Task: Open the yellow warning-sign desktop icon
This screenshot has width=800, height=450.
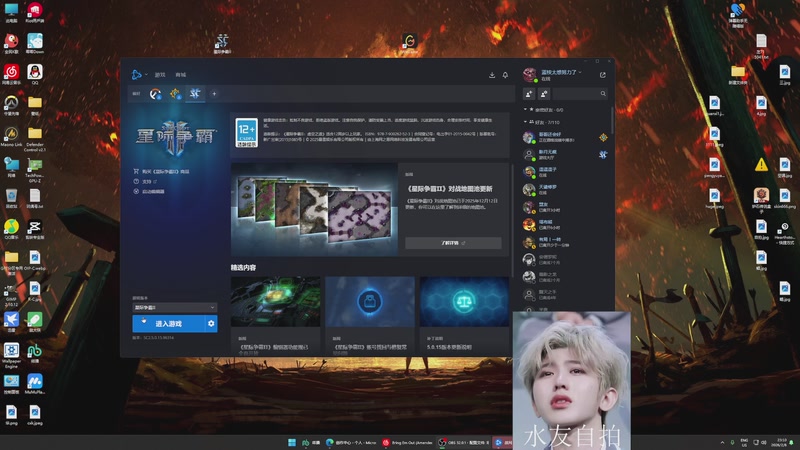Action: 761,165
